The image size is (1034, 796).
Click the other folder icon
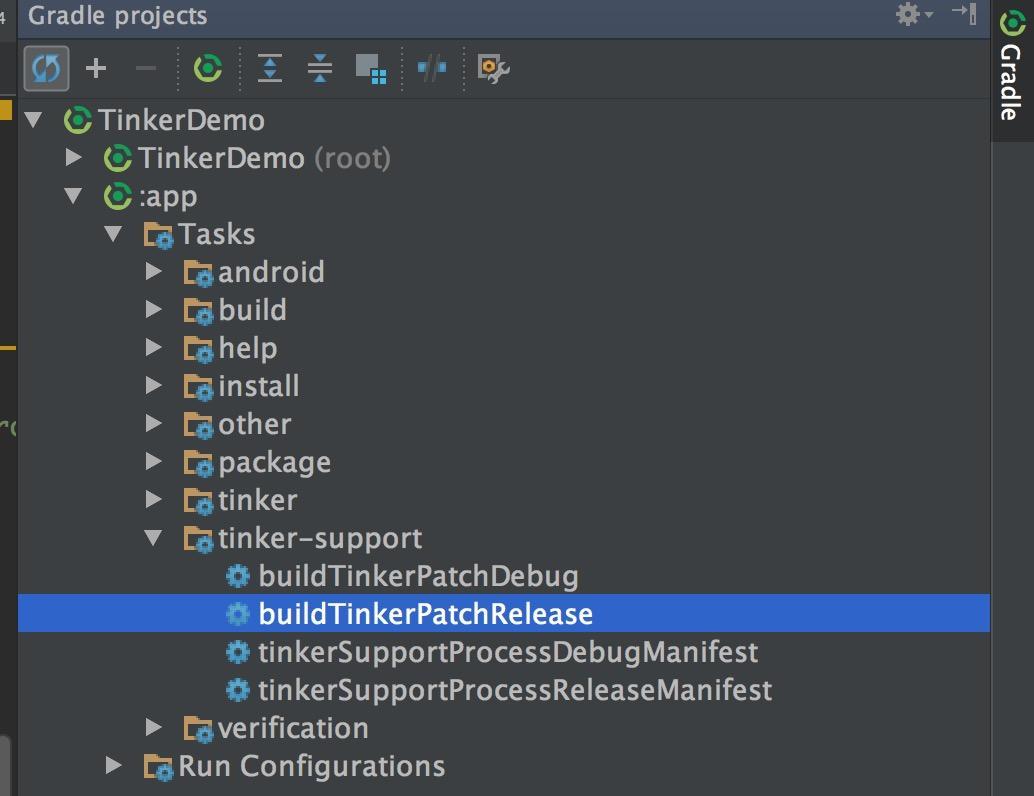tap(198, 425)
